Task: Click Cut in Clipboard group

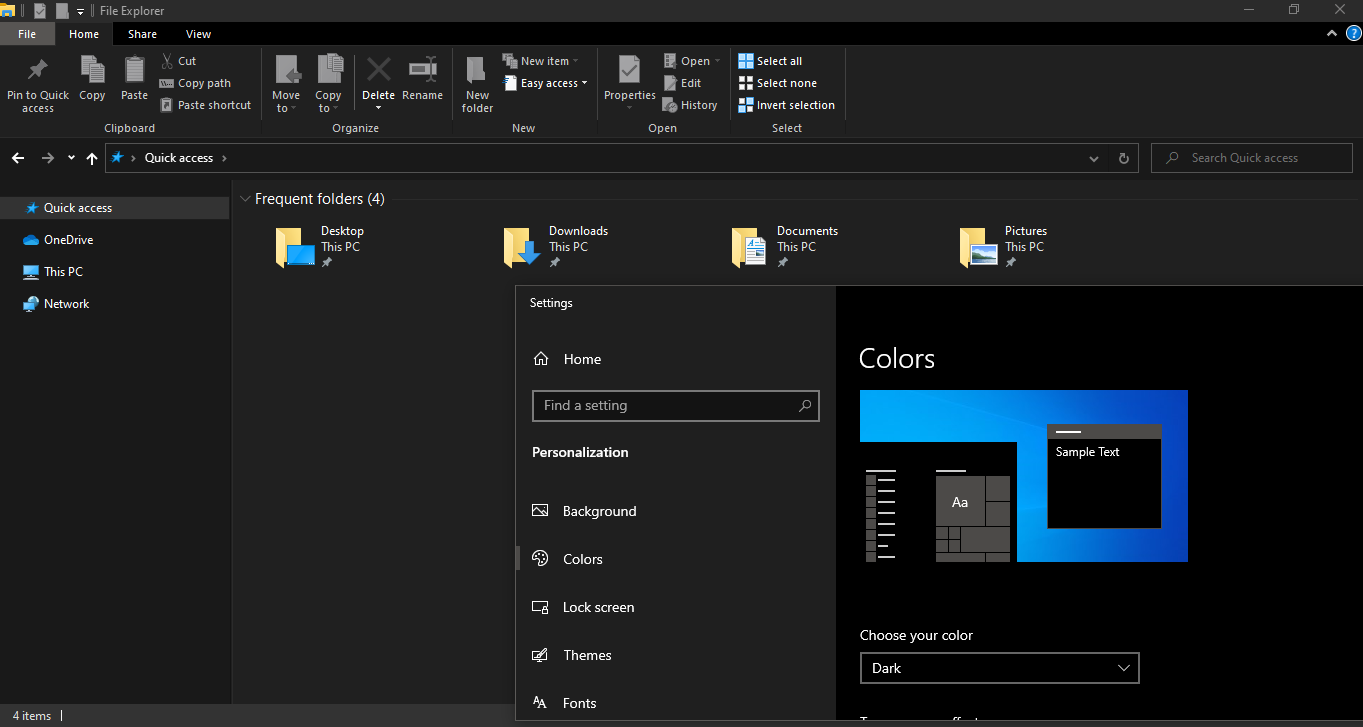Action: coord(178,61)
